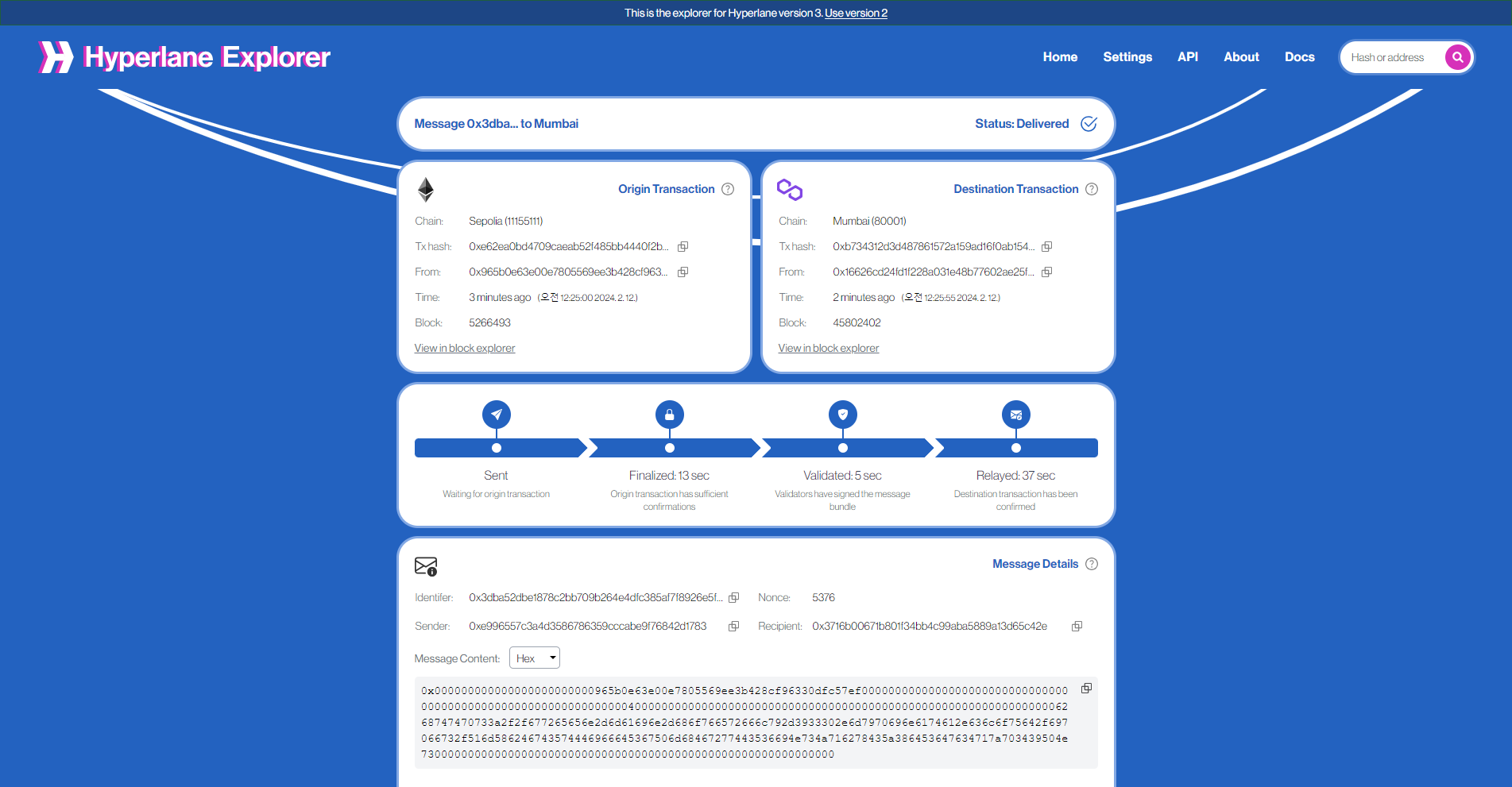Viewport: 1512px width, 787px height.
Task: Click the Hyperlane Explorer title link
Action: point(207,57)
